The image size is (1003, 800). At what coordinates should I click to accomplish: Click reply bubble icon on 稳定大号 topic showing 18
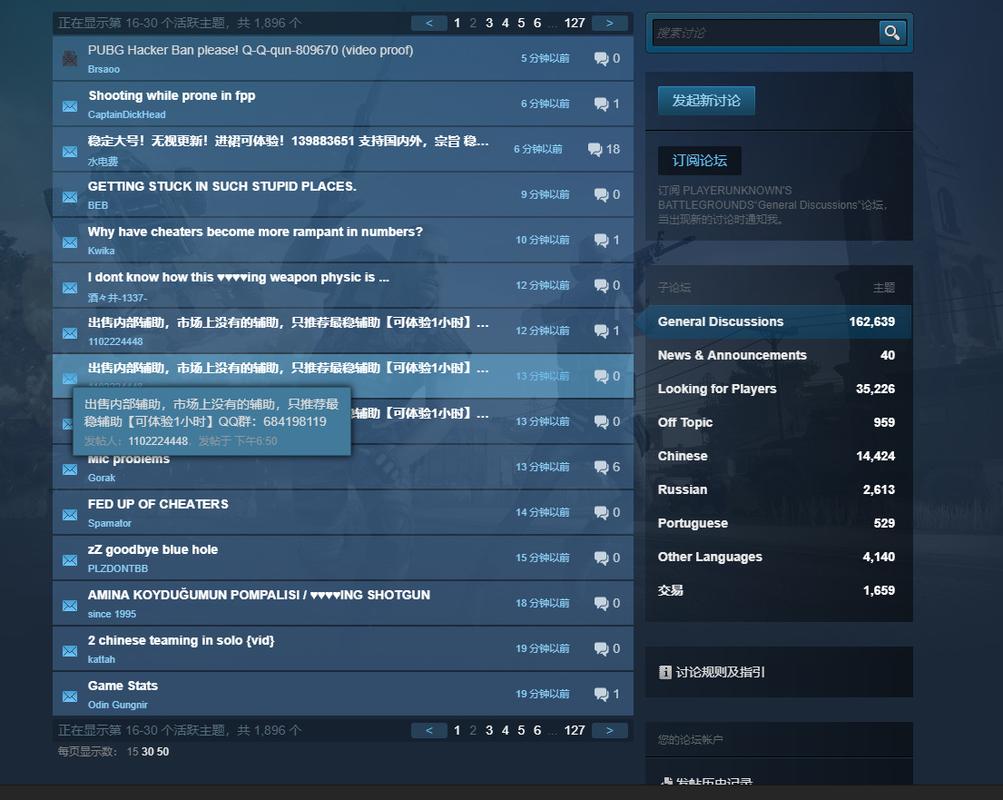[595, 150]
